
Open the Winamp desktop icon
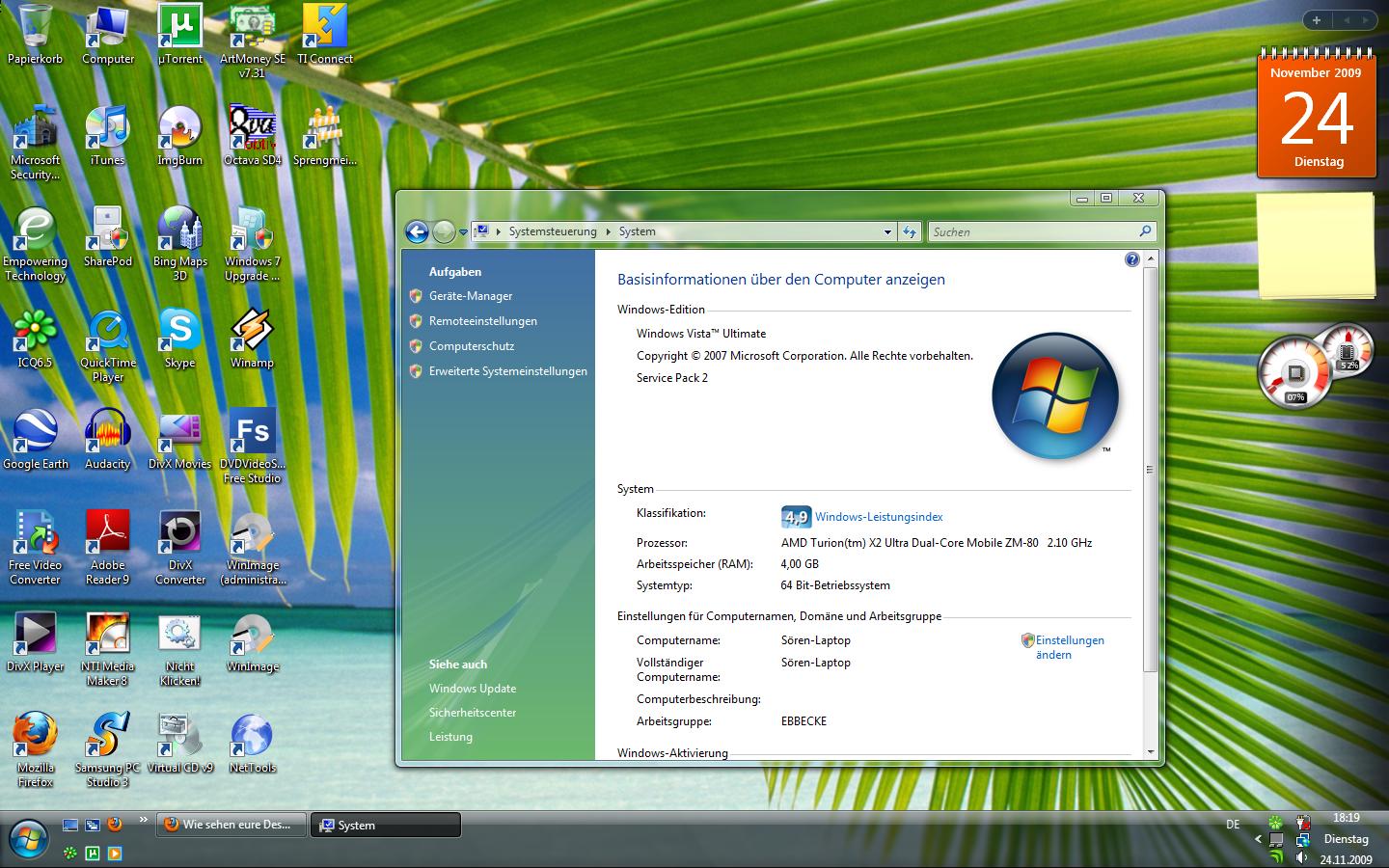click(252, 331)
